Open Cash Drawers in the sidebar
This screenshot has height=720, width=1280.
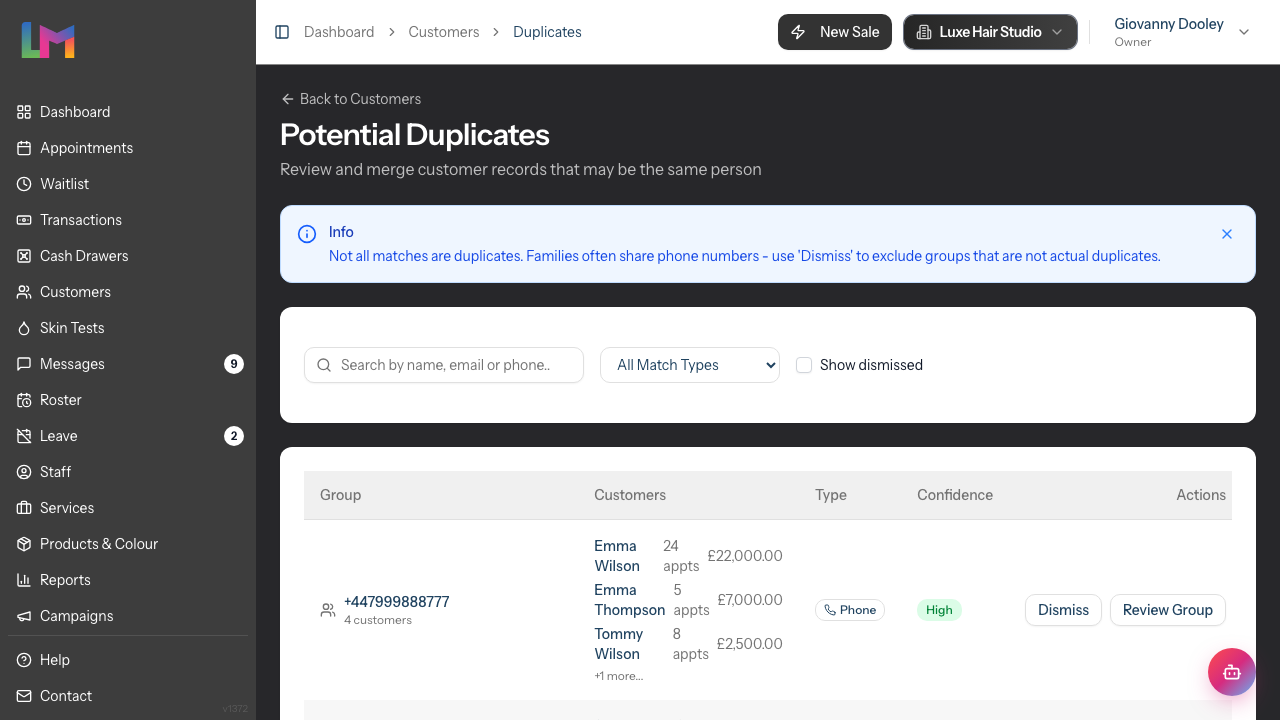pyautogui.click(x=84, y=256)
